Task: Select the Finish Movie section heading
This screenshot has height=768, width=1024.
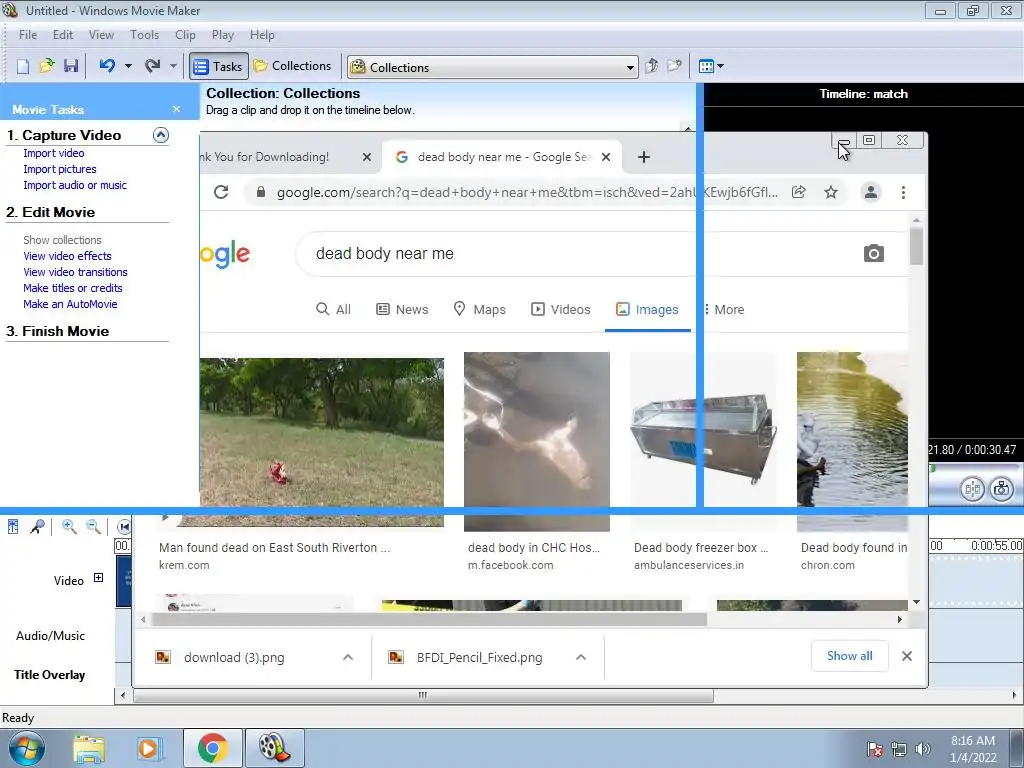Action: [57, 331]
